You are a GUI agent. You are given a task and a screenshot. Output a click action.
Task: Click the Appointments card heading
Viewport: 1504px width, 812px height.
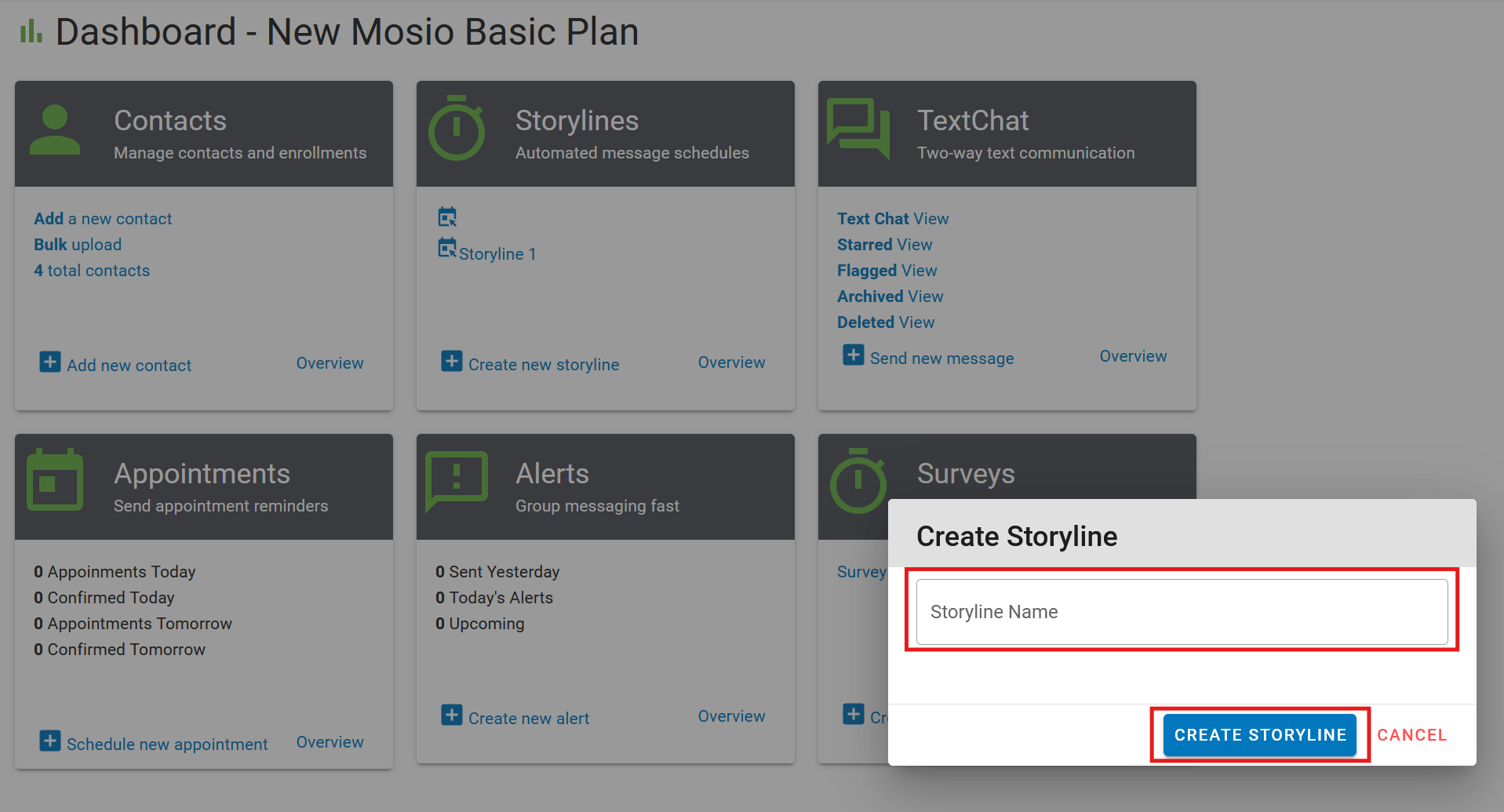202,474
